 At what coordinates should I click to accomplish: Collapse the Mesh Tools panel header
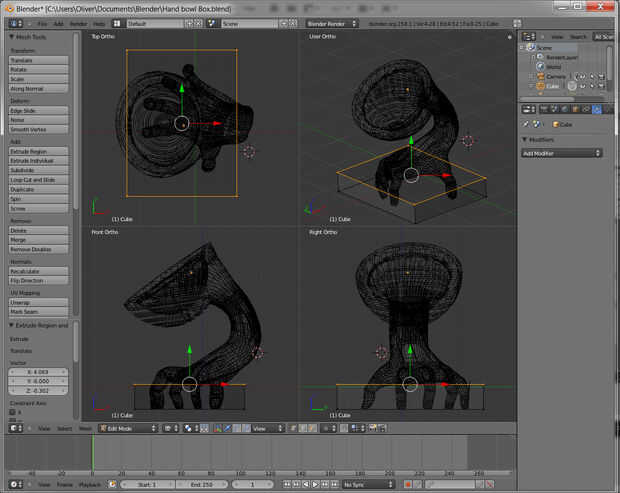(x=30, y=37)
